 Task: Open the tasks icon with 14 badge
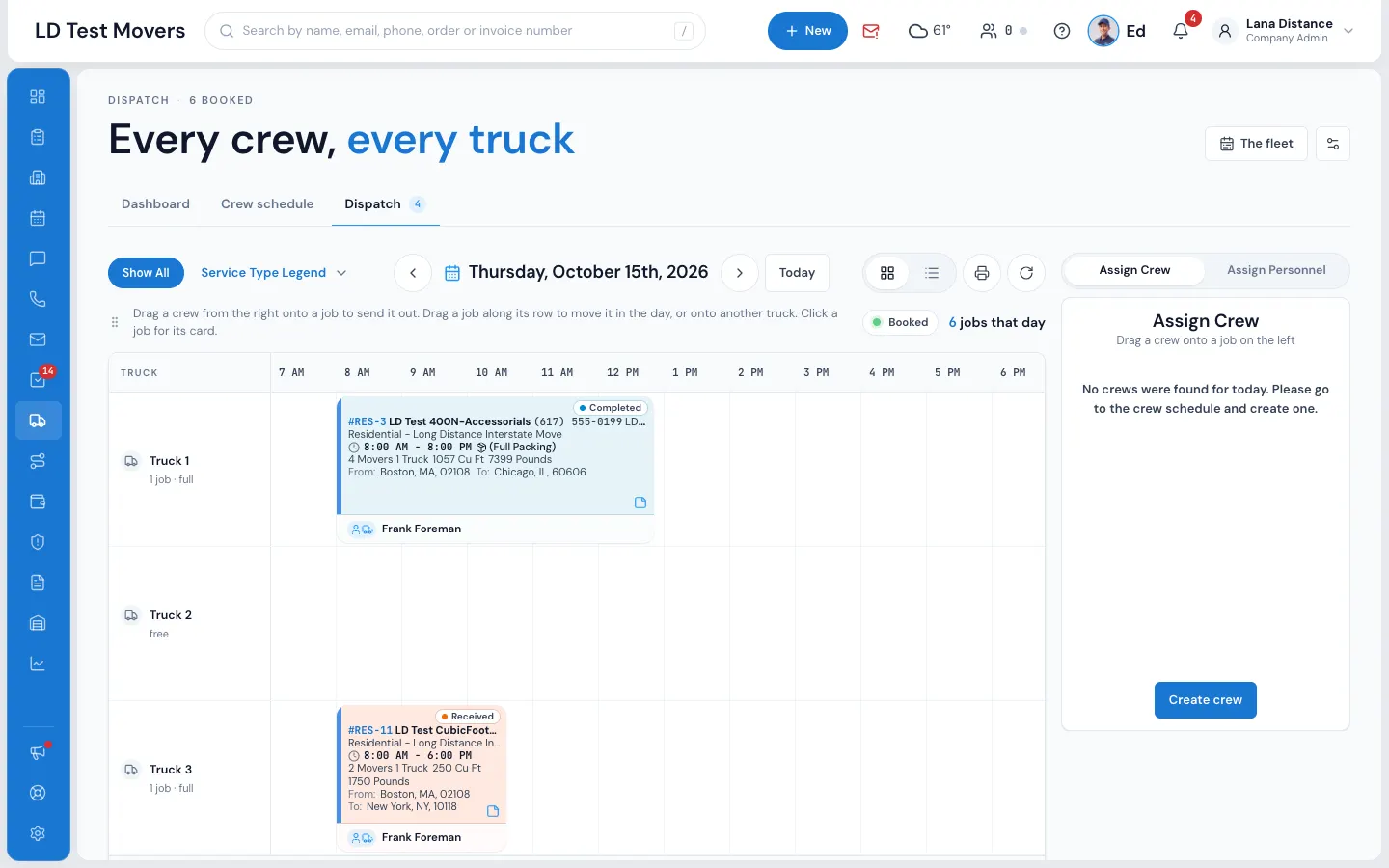click(38, 380)
